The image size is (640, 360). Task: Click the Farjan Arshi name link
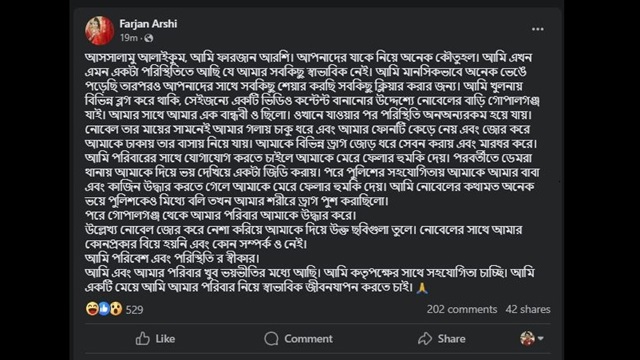coord(148,24)
